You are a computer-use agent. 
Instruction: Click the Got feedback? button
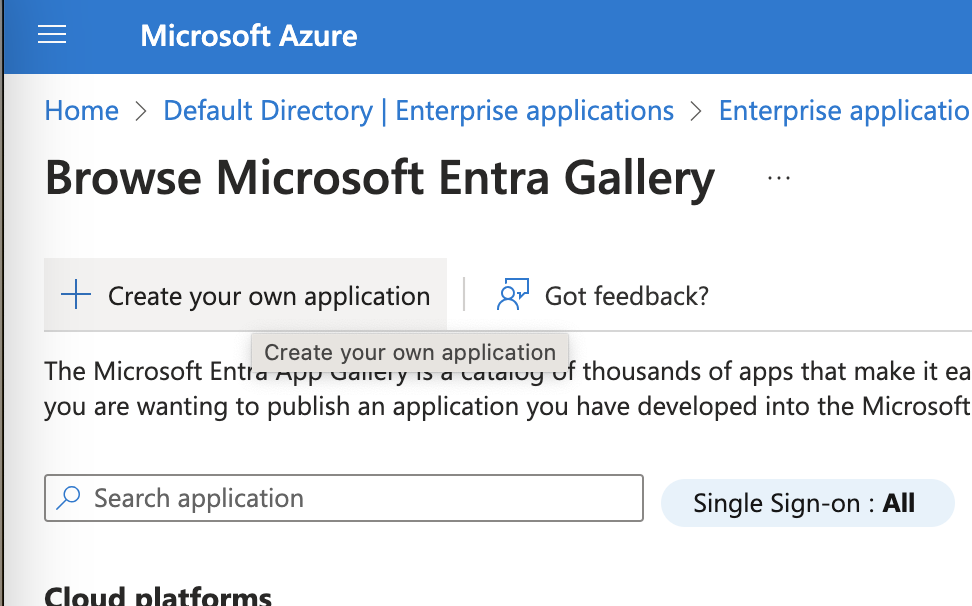click(x=603, y=295)
